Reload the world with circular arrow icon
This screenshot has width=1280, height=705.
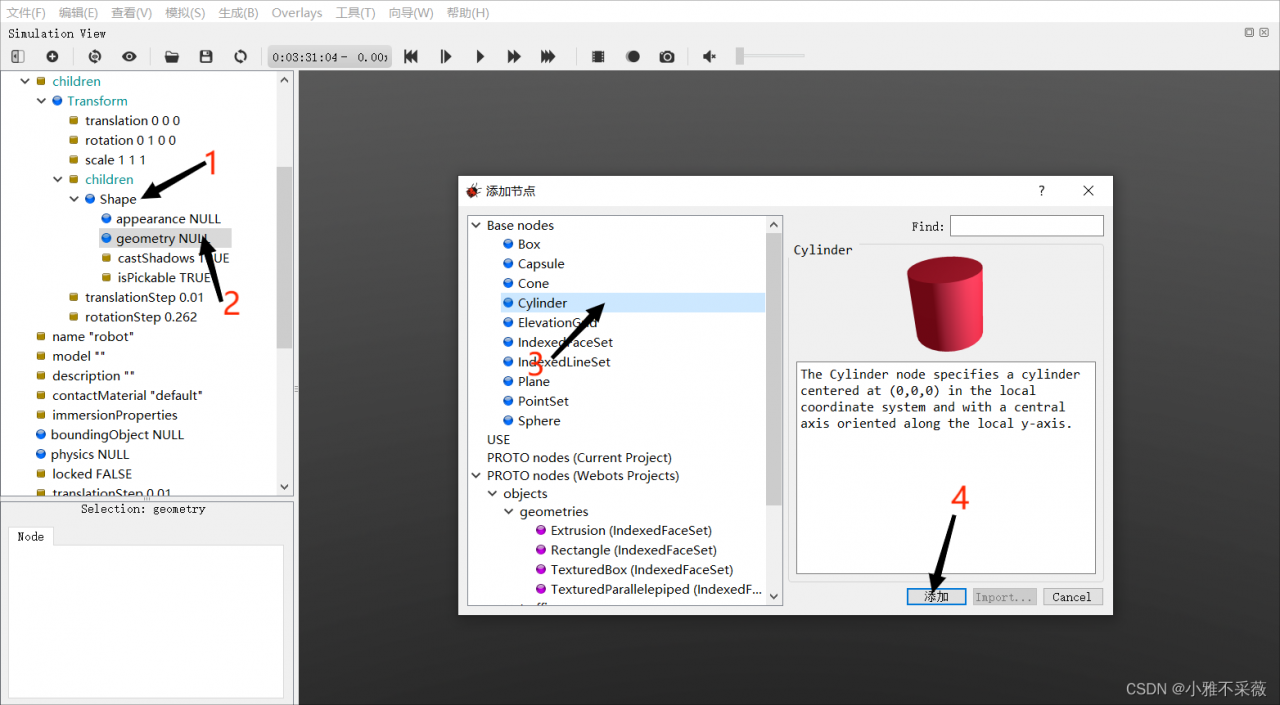click(240, 57)
